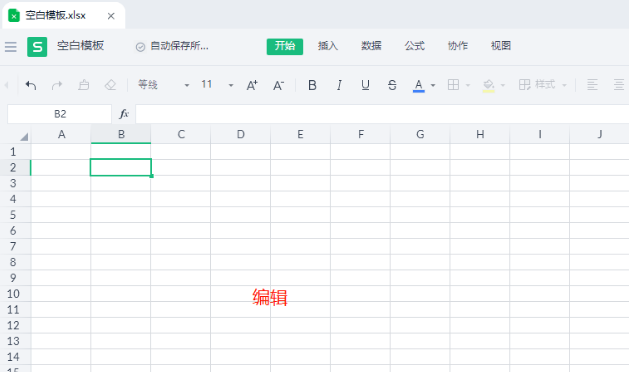
Task: Click into the formula bar input
Action: [382, 114]
